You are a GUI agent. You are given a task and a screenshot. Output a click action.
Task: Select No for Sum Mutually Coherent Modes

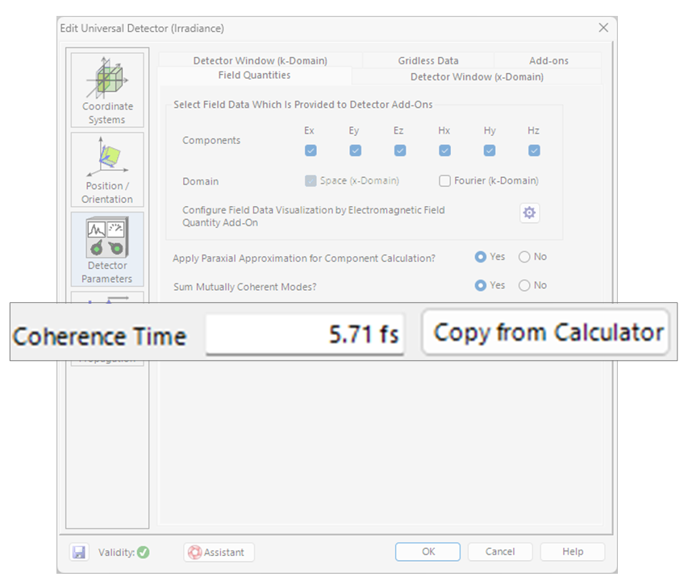[x=524, y=286]
